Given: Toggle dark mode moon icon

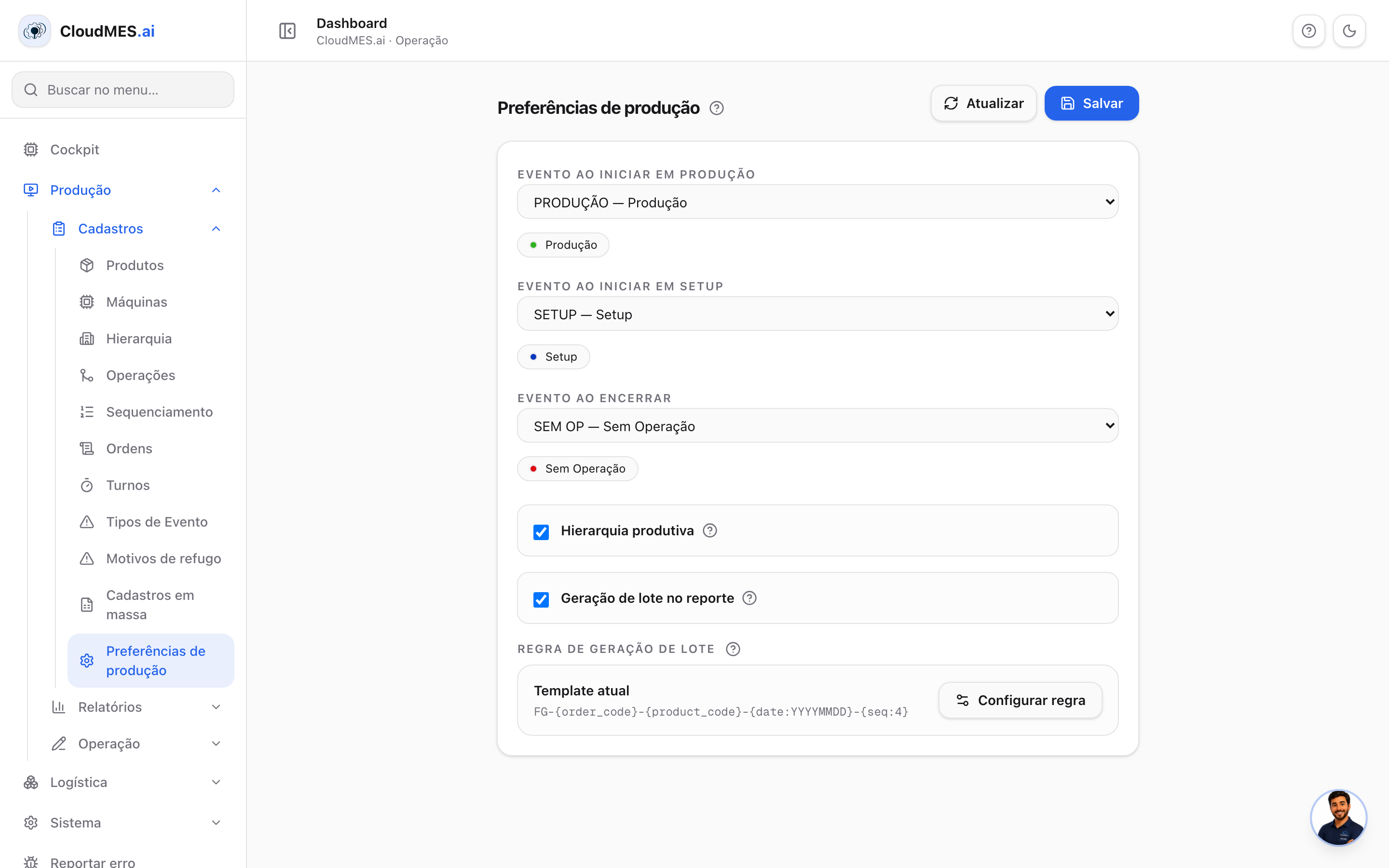Looking at the screenshot, I should pyautogui.click(x=1349, y=31).
